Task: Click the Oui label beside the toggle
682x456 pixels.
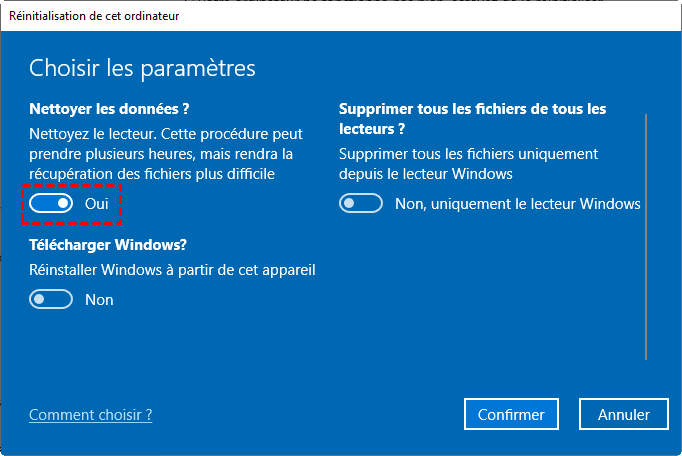Action: click(x=97, y=203)
